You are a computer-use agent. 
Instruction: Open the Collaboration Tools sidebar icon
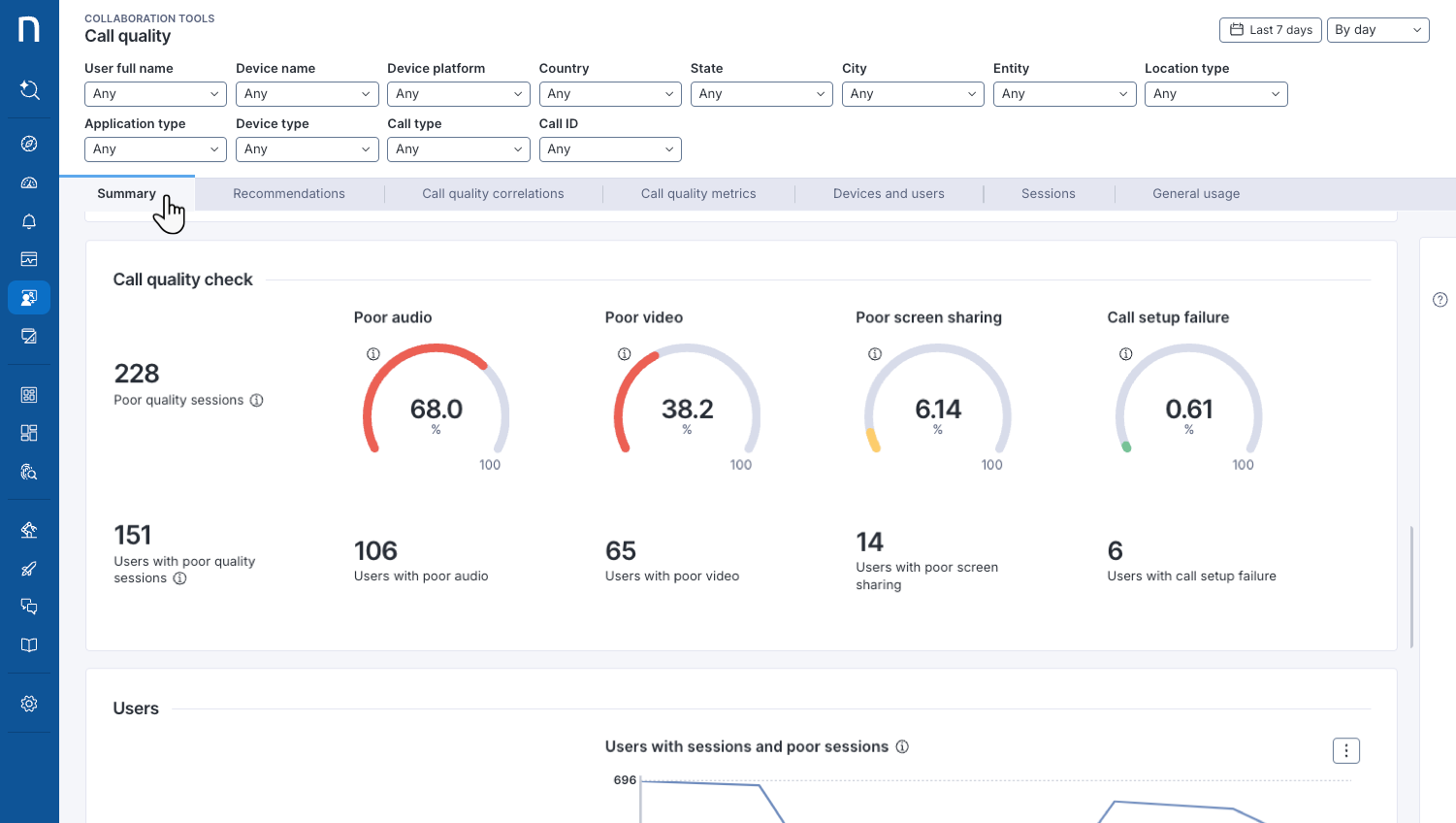29,297
